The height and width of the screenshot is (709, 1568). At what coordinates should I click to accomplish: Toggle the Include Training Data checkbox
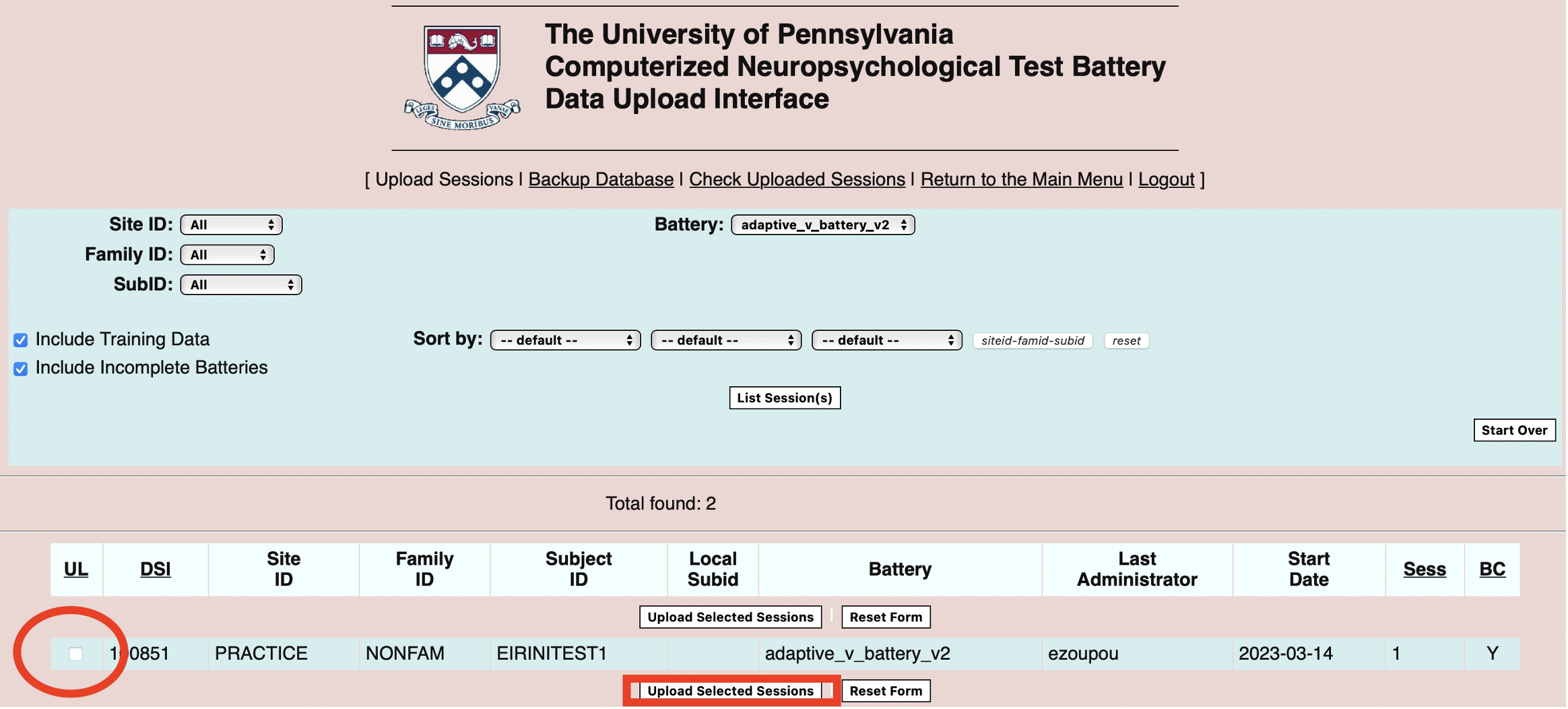(21, 340)
